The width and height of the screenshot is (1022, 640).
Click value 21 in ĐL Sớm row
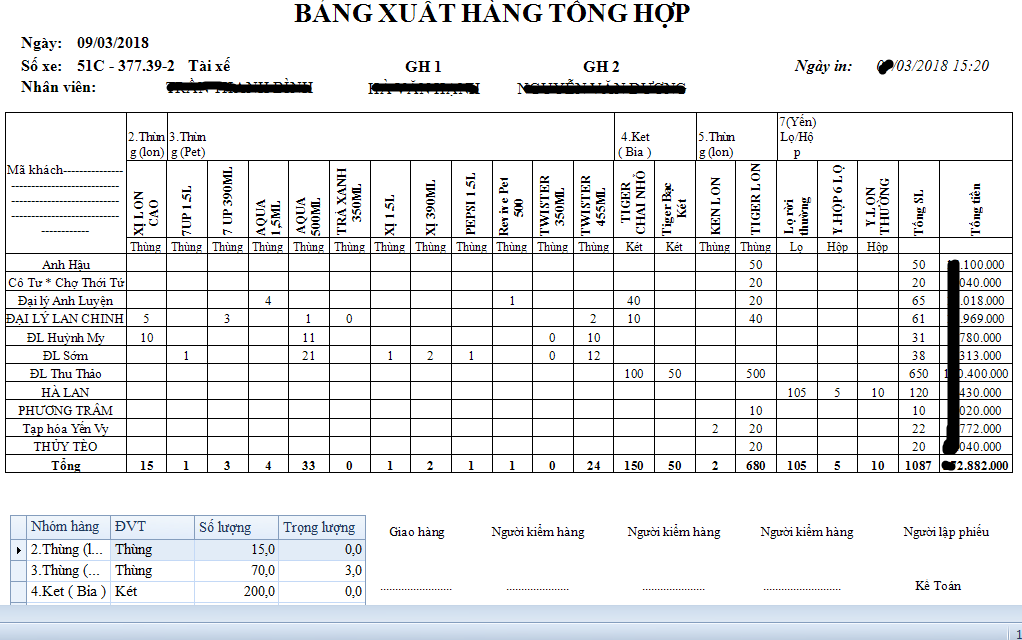click(x=308, y=356)
